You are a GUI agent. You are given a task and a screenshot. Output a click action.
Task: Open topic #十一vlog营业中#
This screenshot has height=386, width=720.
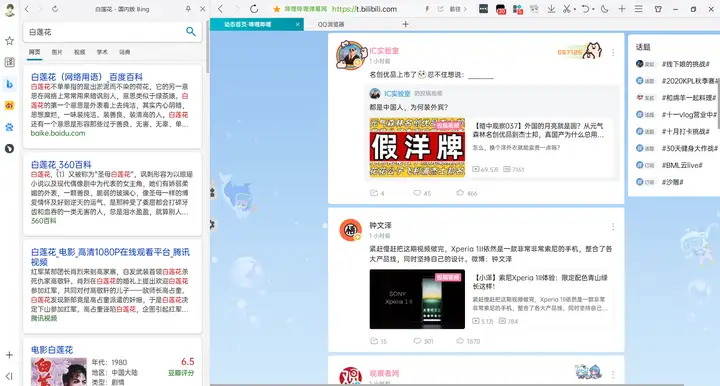pos(689,115)
